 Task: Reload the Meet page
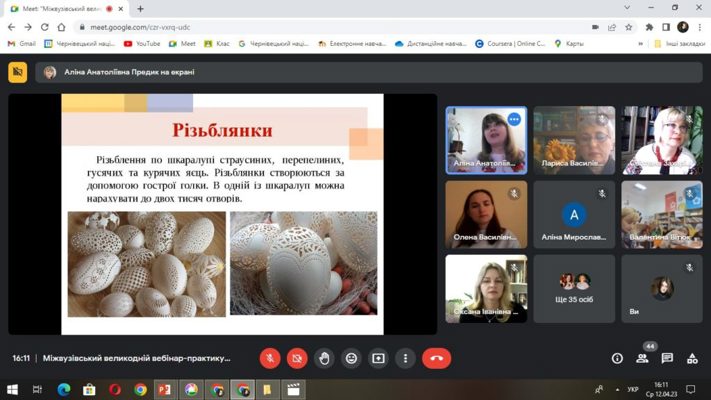44,27
